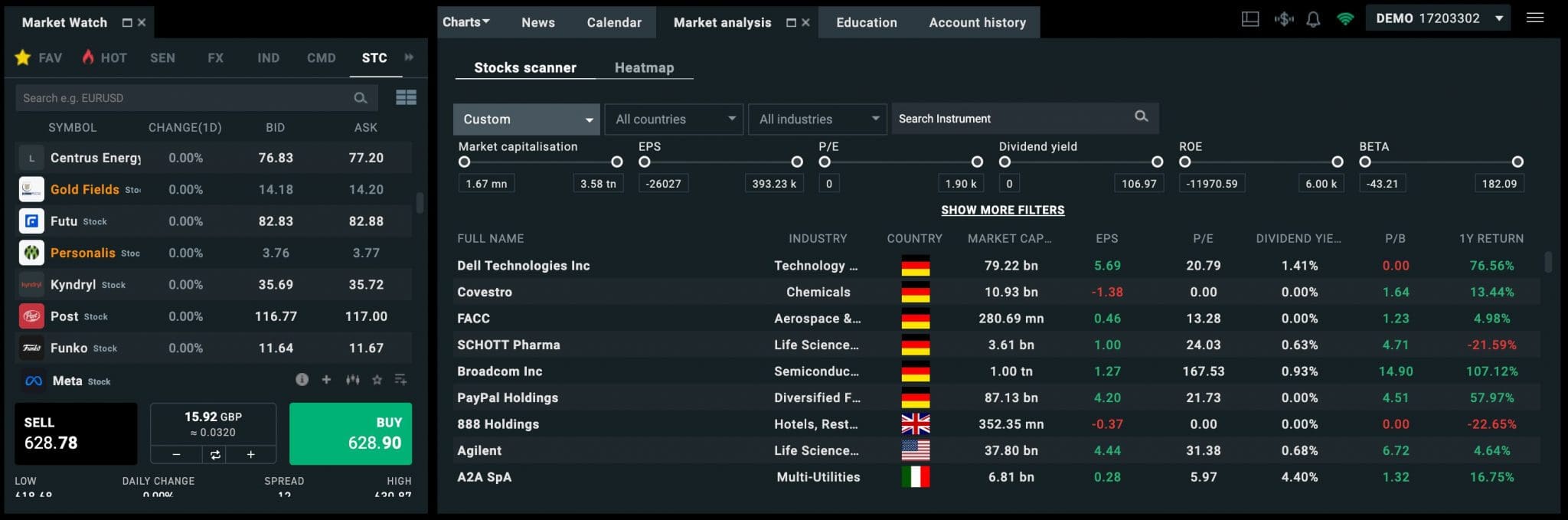Switch Market Watch to grid view
Screen dimensions: 1568x520
[406, 97]
